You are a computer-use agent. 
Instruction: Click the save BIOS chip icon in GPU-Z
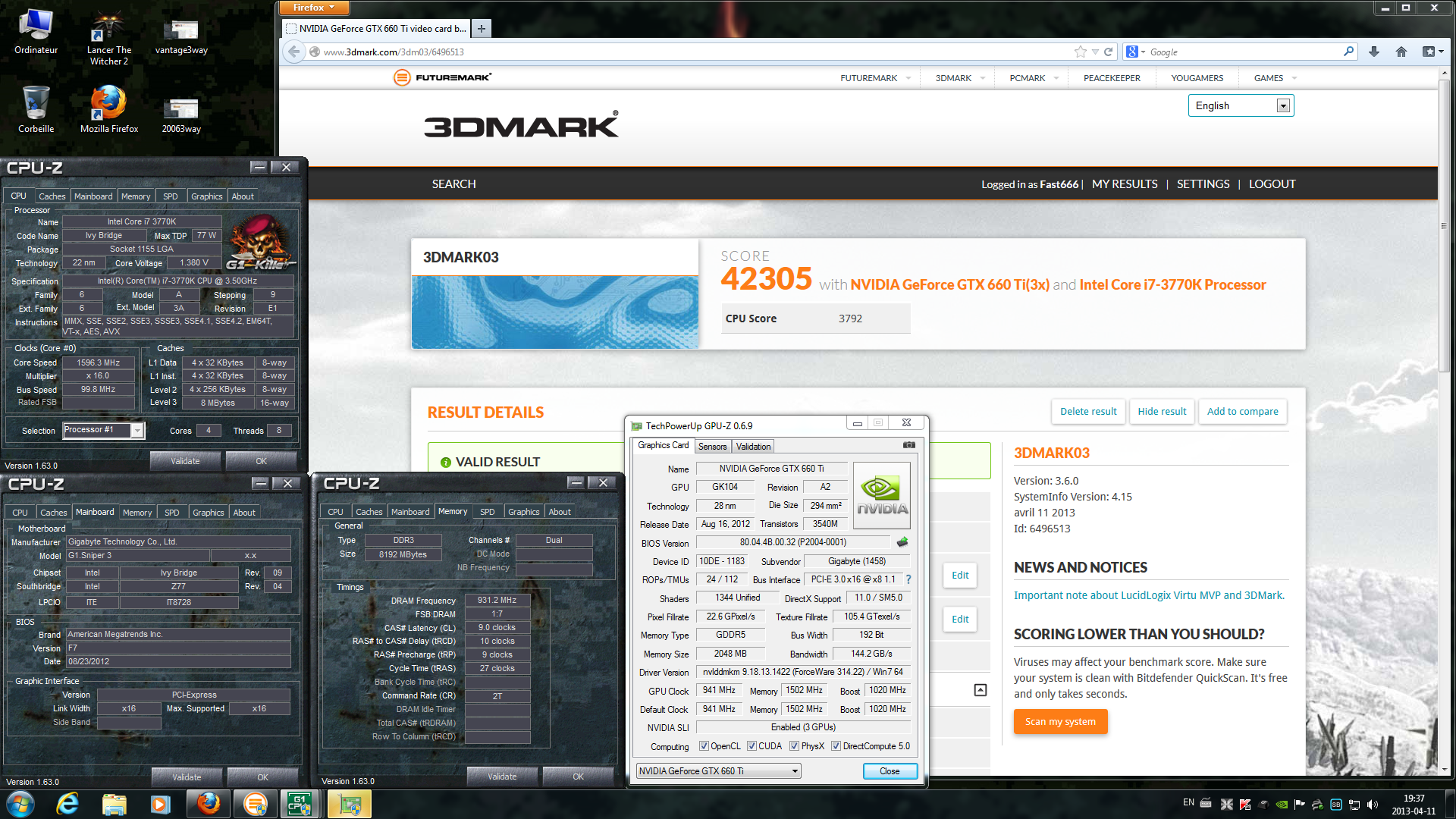click(x=902, y=542)
